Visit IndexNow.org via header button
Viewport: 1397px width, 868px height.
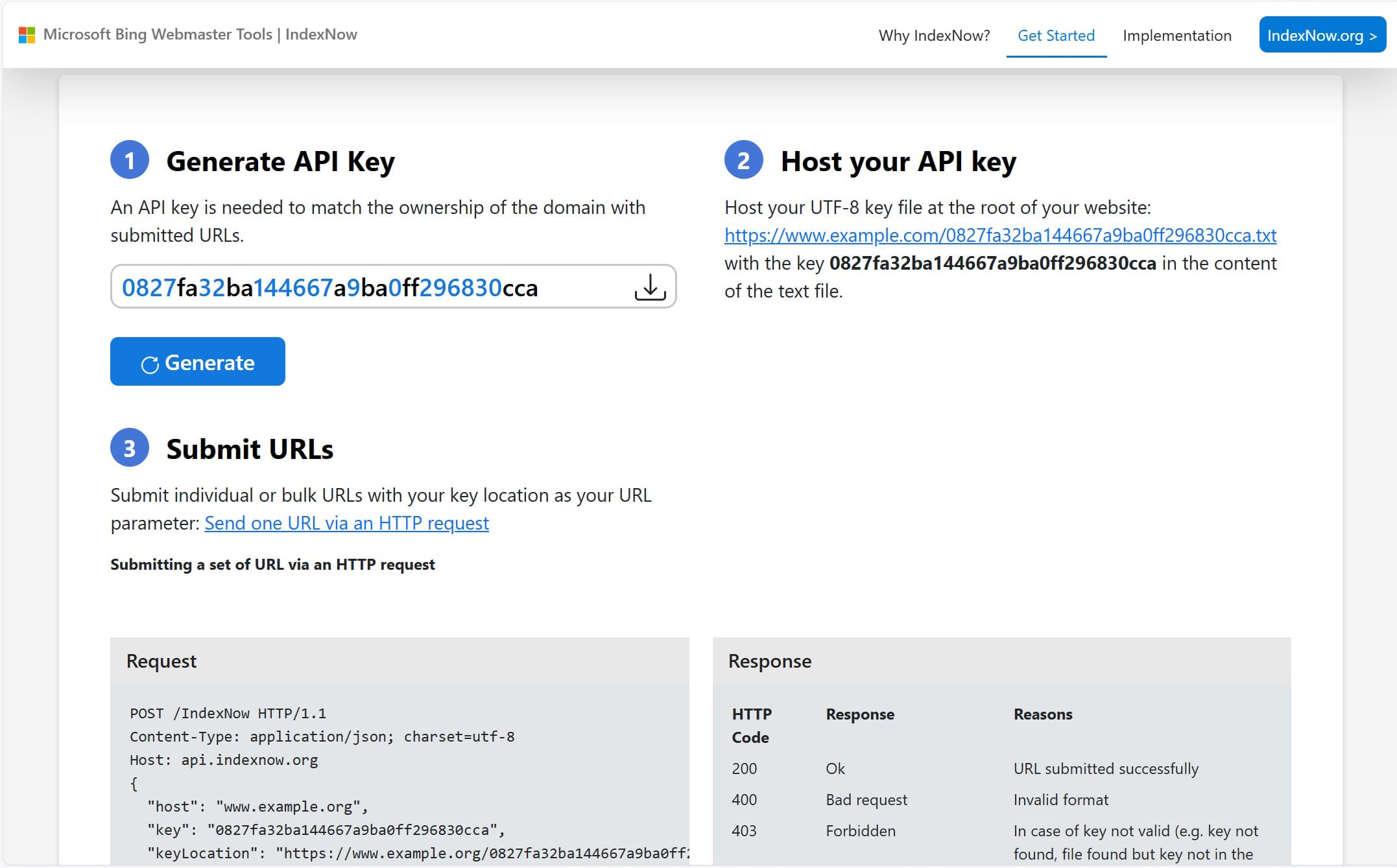coord(1322,35)
